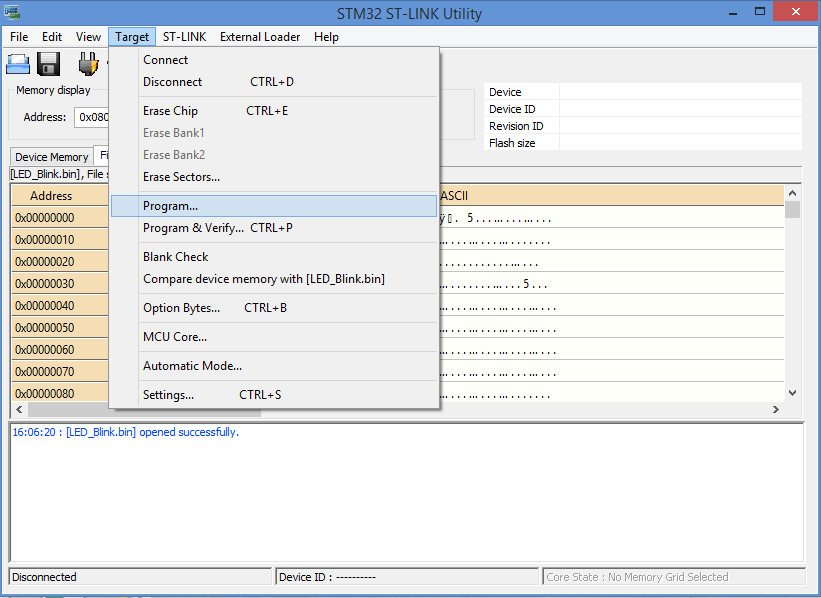Open Automatic Mode... menu entry
This screenshot has height=598, width=821.
point(274,366)
